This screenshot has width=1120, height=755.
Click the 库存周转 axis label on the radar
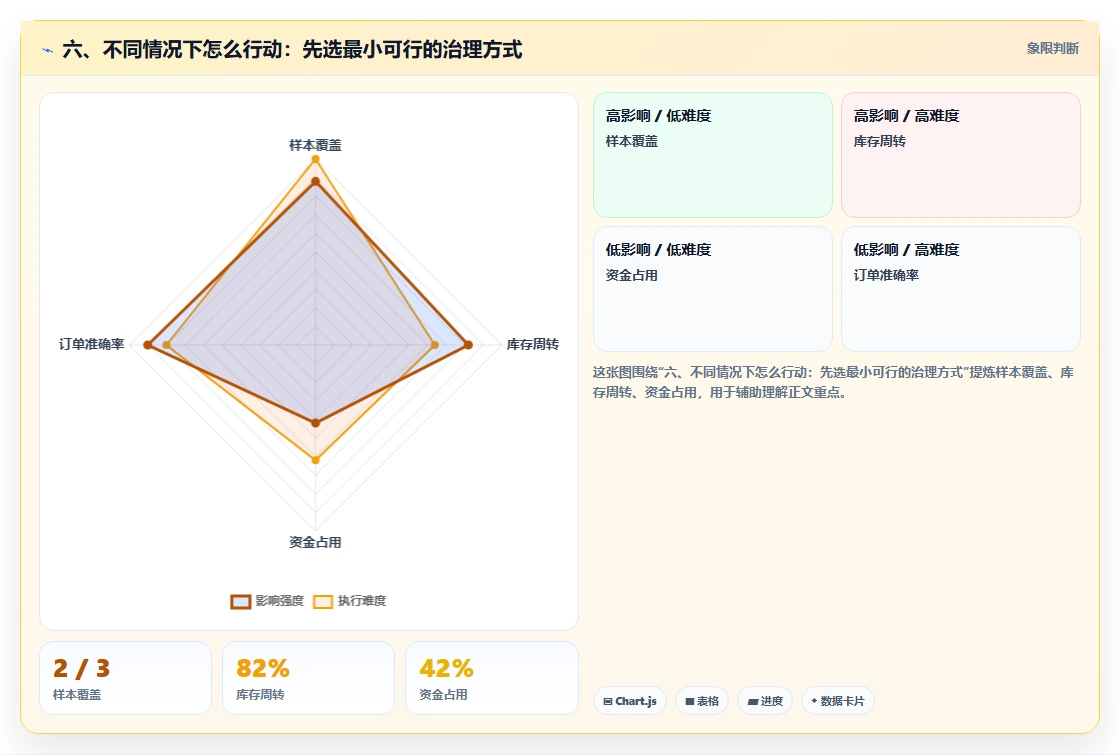tap(533, 344)
